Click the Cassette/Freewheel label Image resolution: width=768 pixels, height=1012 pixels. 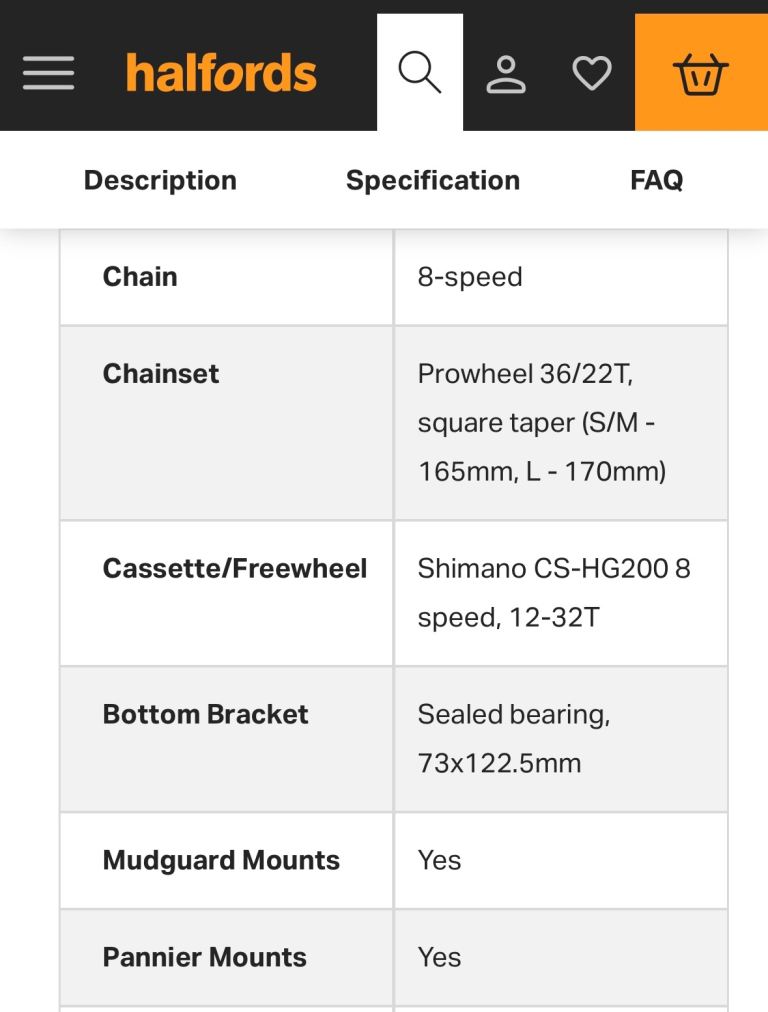click(x=236, y=567)
